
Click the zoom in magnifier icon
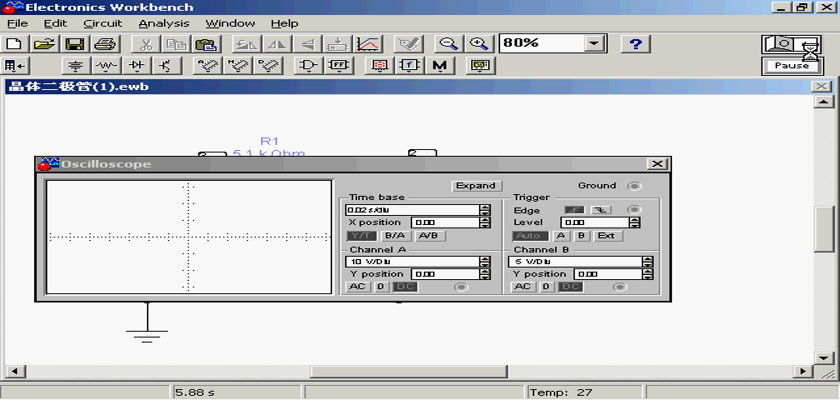point(479,44)
